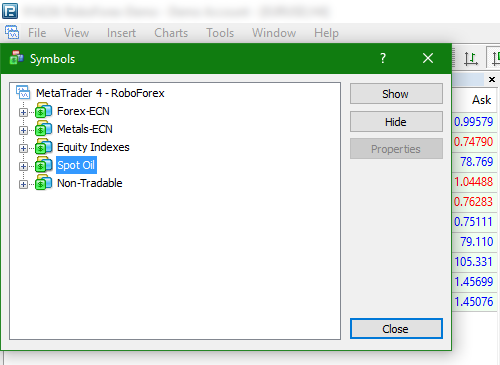Click ask price 0.74790

tap(473, 142)
